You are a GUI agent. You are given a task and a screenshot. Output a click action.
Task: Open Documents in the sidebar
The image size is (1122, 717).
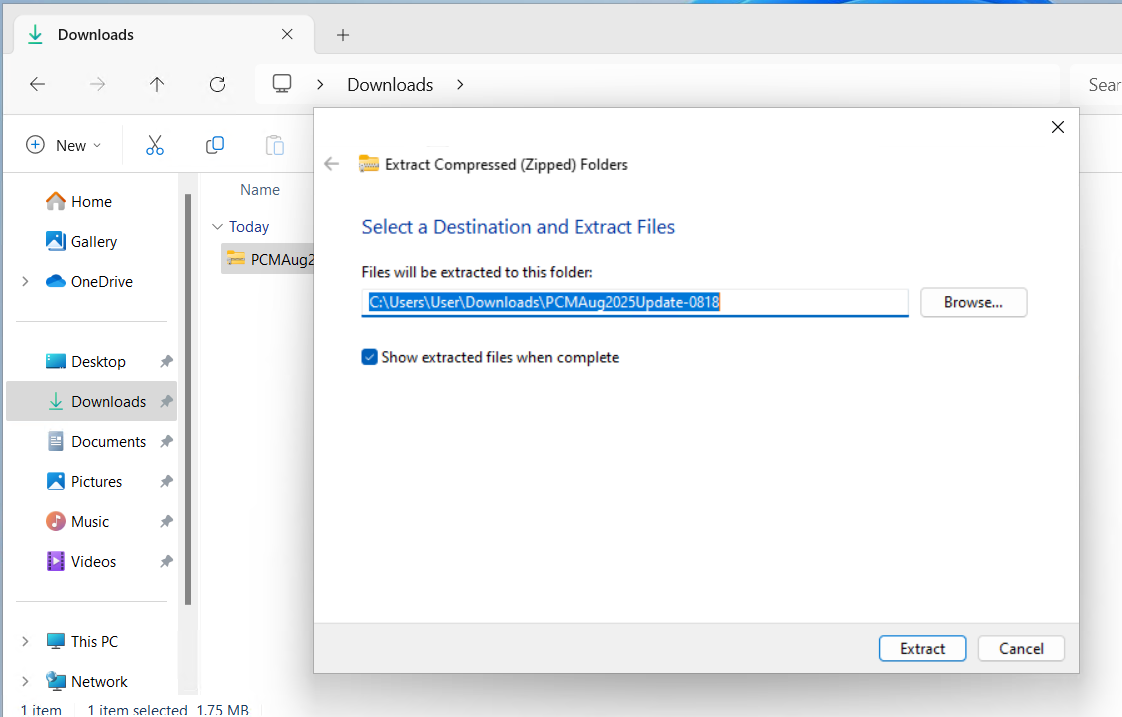tap(108, 442)
